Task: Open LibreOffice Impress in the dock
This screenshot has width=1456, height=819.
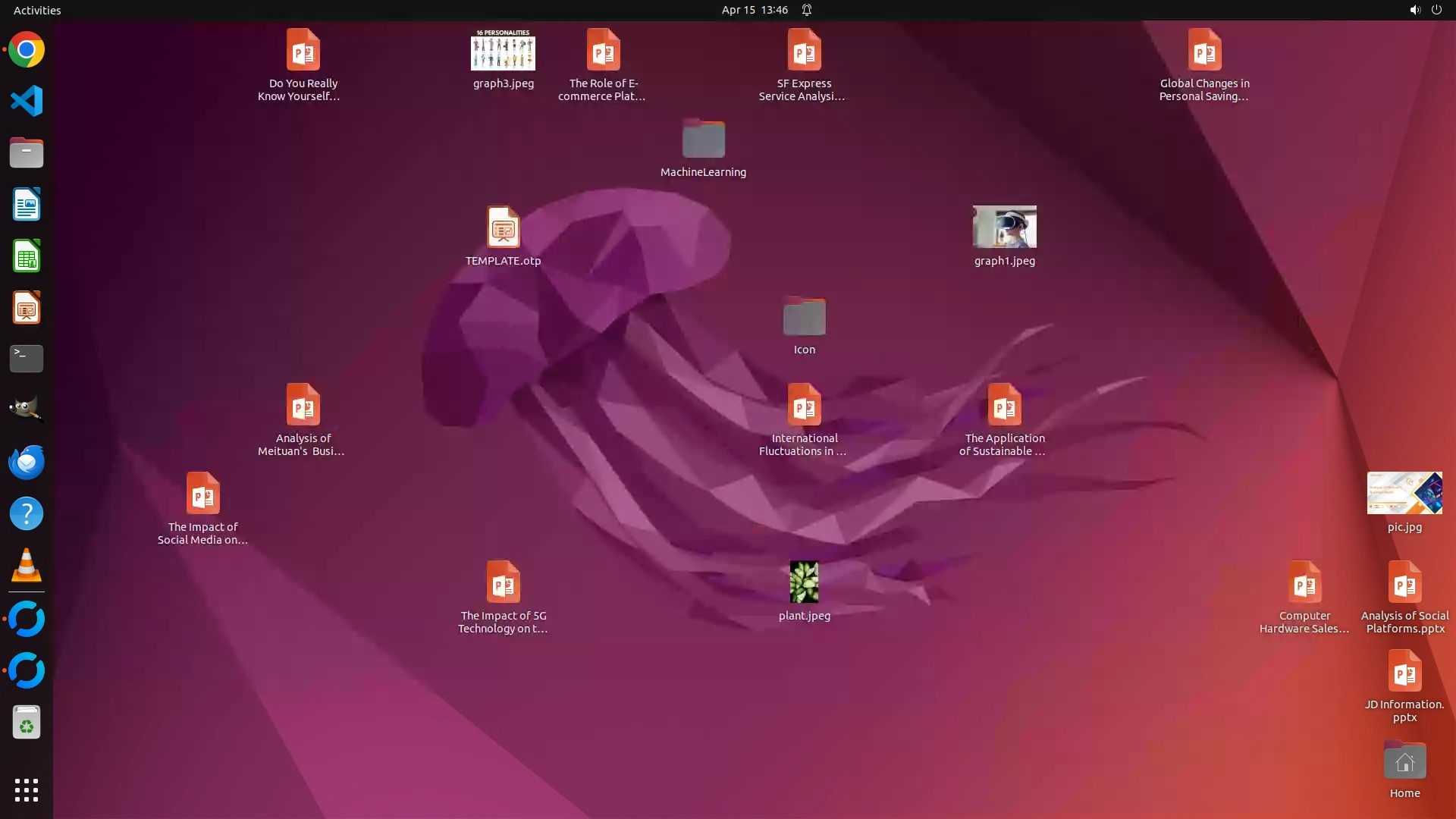Action: (27, 308)
